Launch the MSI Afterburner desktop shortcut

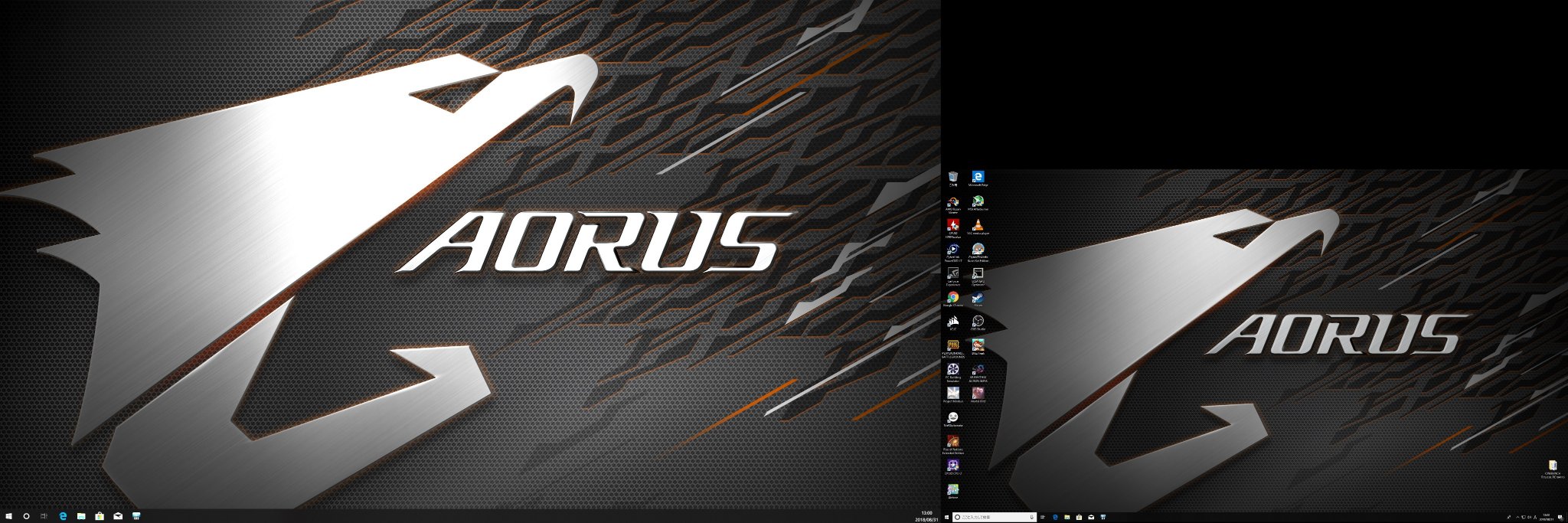(x=978, y=203)
